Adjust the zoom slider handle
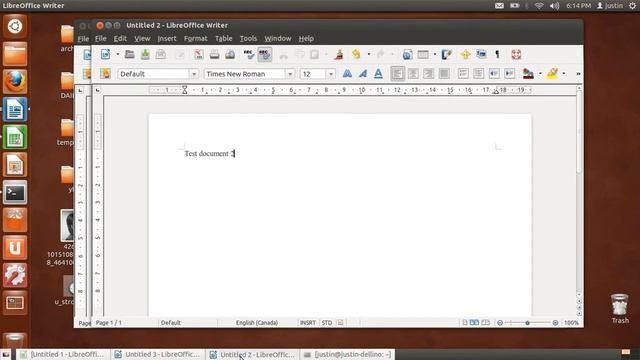Viewport: 640px width, 360px height. pos(527,322)
